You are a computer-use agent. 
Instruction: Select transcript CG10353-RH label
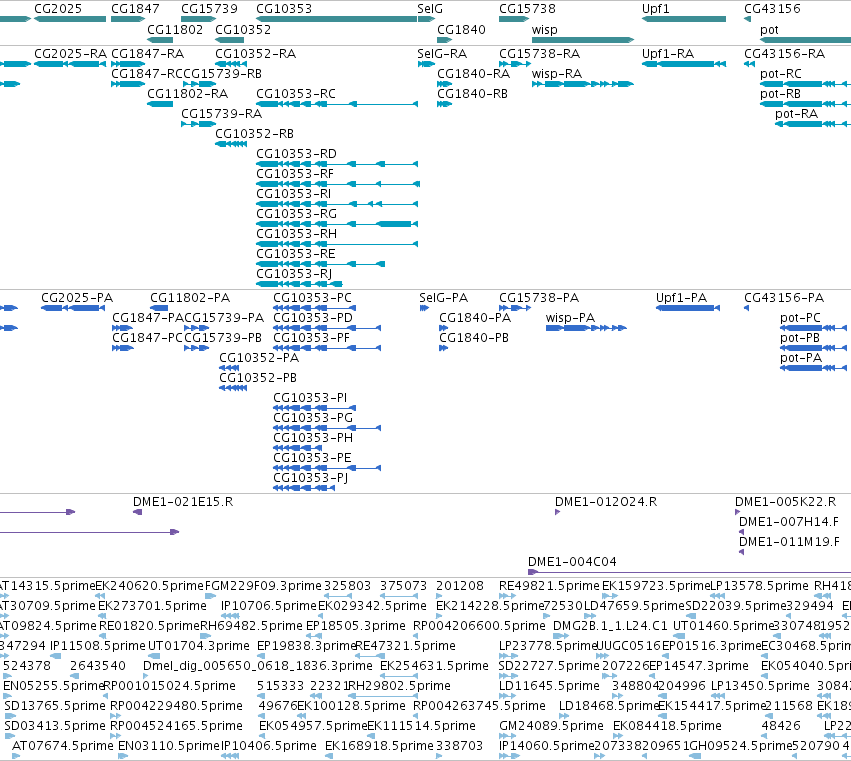[x=296, y=234]
